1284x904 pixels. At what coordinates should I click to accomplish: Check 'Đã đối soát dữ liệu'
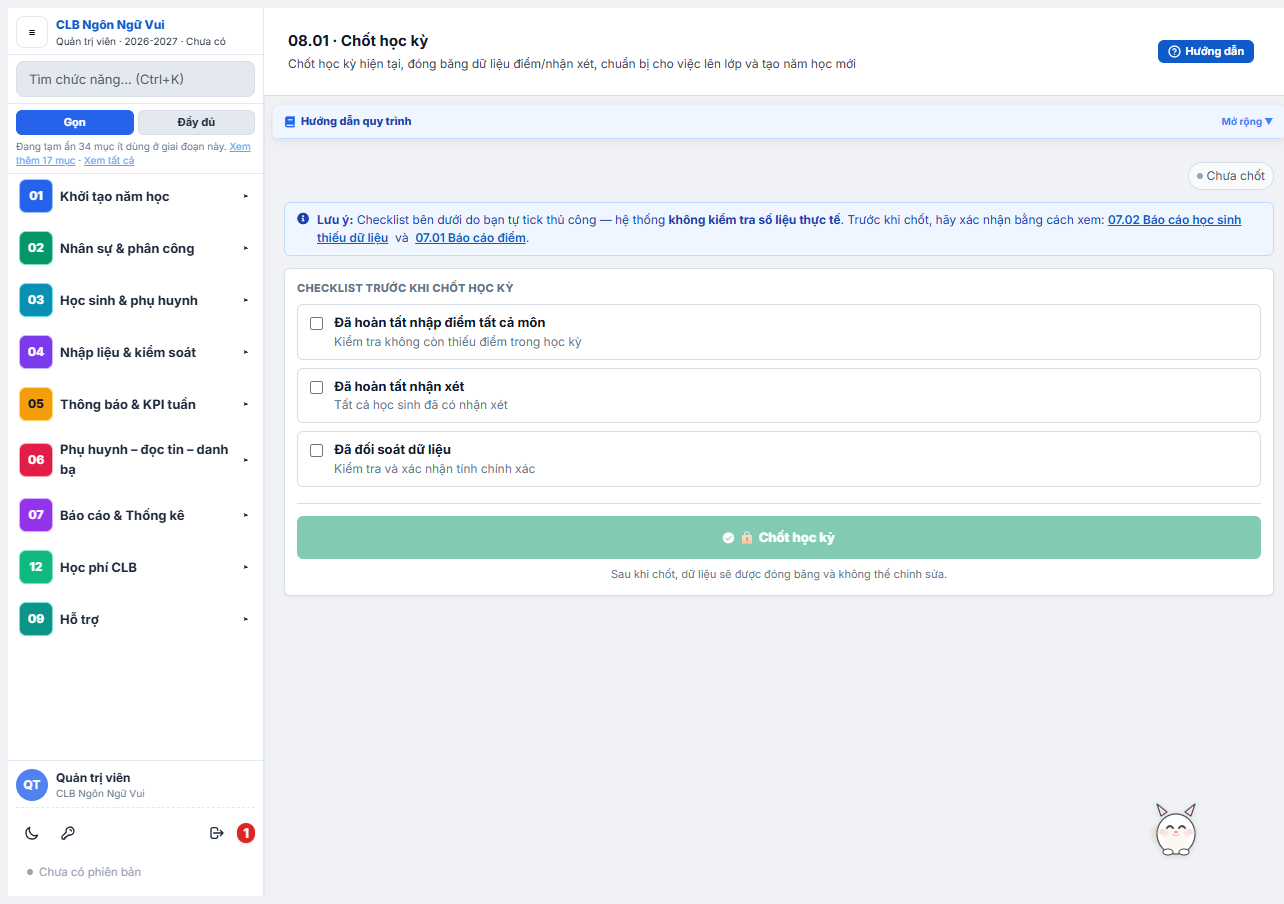point(317,450)
